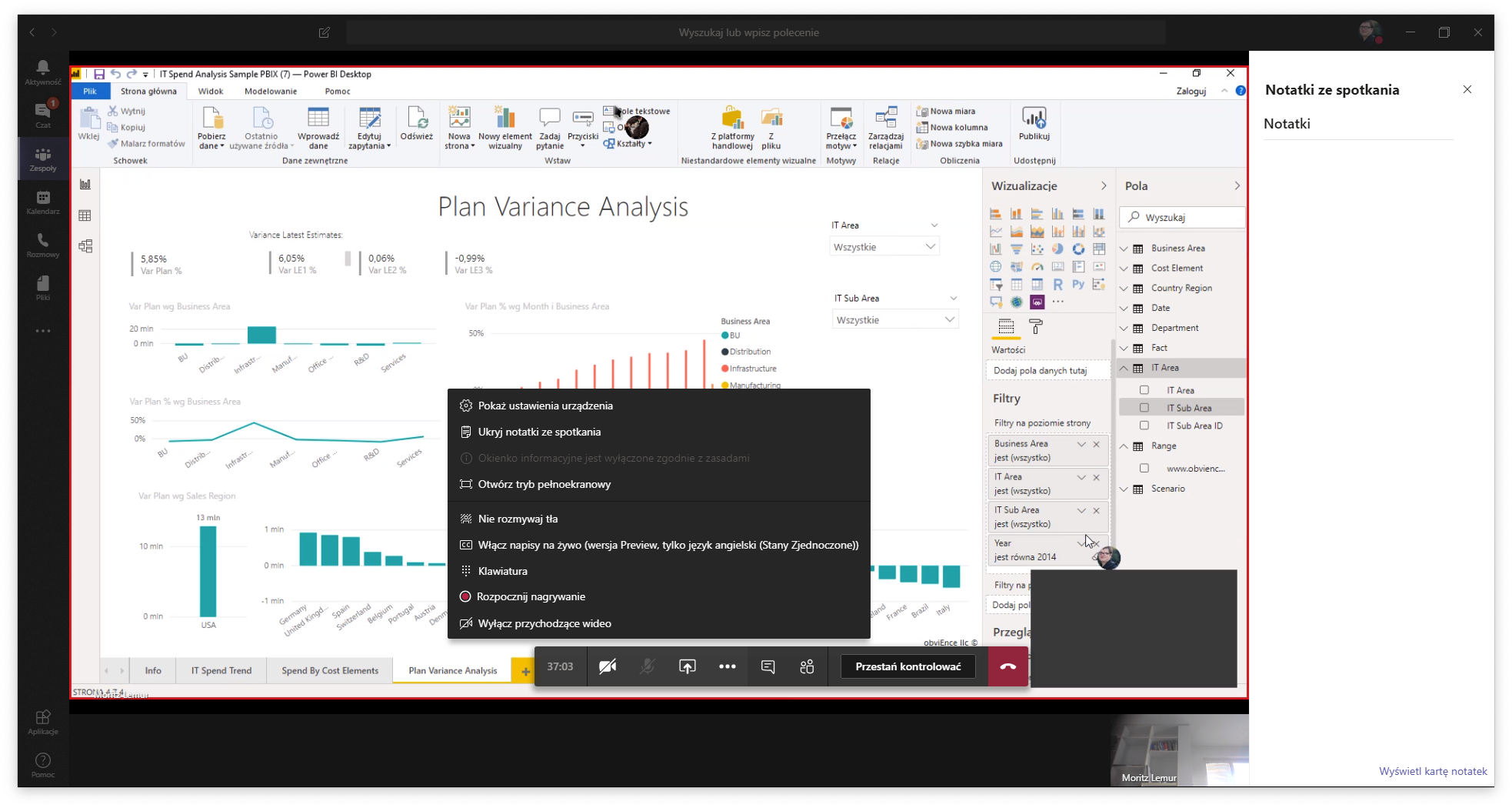1512x808 pixels.
Task: Collapse Wizualizacje pane chevron
Action: [1104, 186]
